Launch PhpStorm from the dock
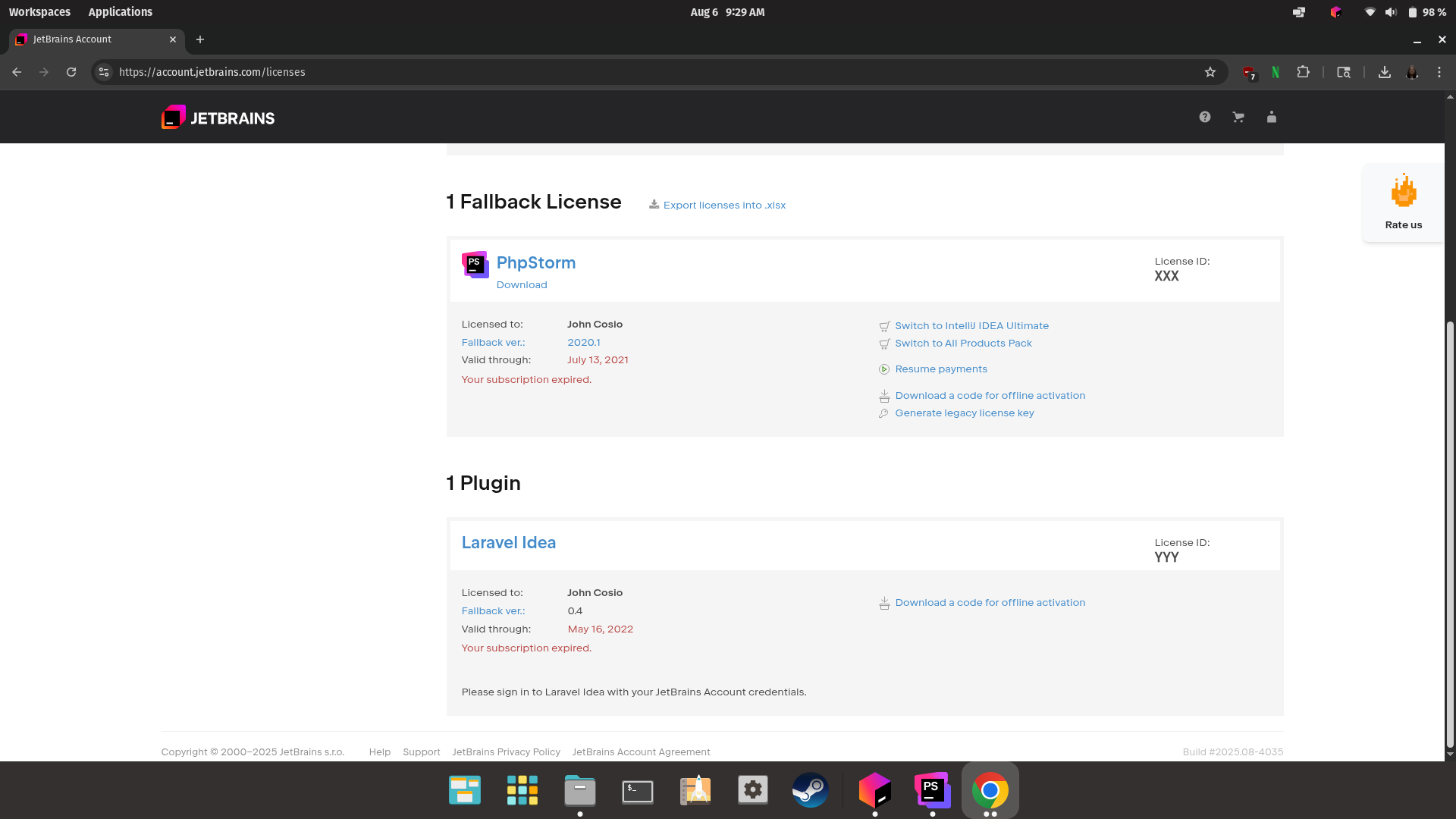This screenshot has width=1456, height=819. 933,790
